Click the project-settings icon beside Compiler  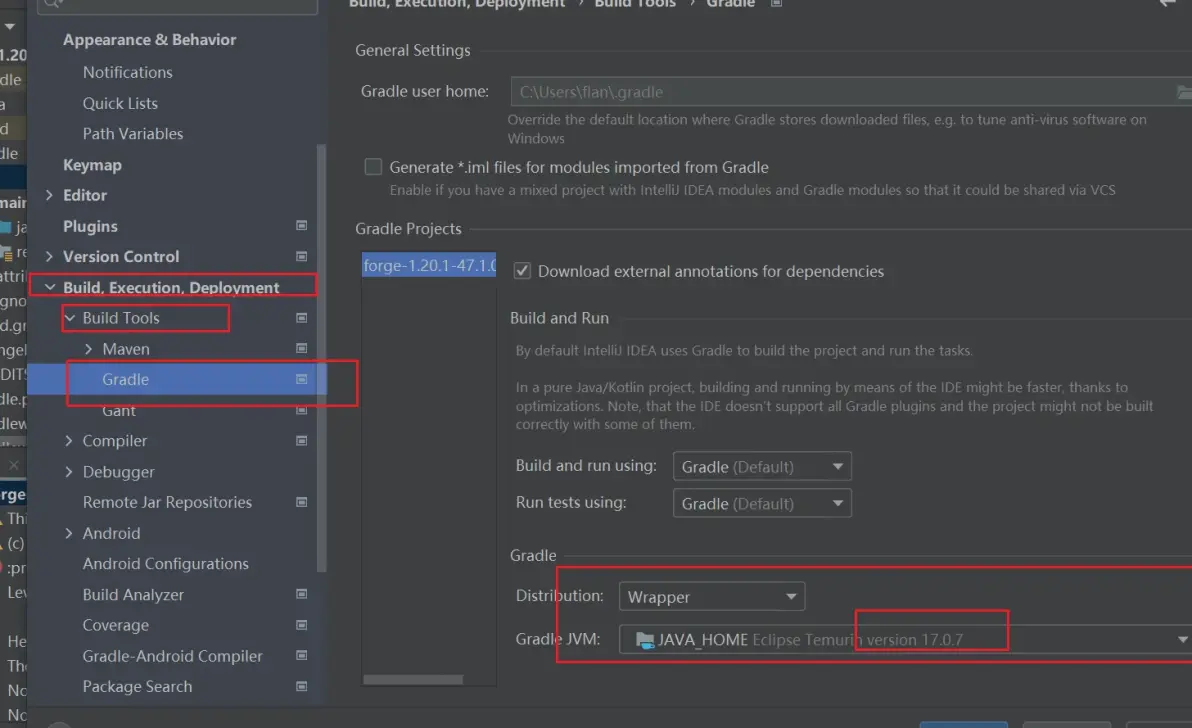(x=302, y=441)
